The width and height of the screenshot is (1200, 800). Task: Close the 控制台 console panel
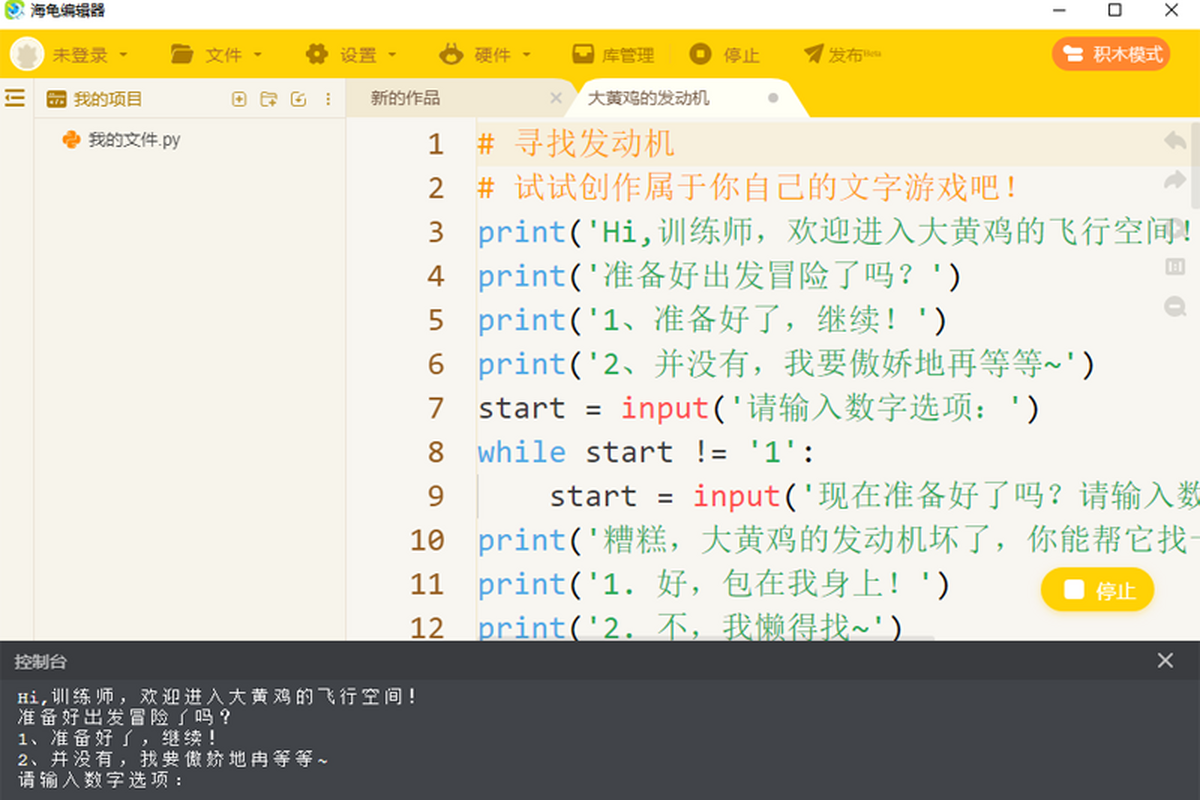tap(1165, 661)
